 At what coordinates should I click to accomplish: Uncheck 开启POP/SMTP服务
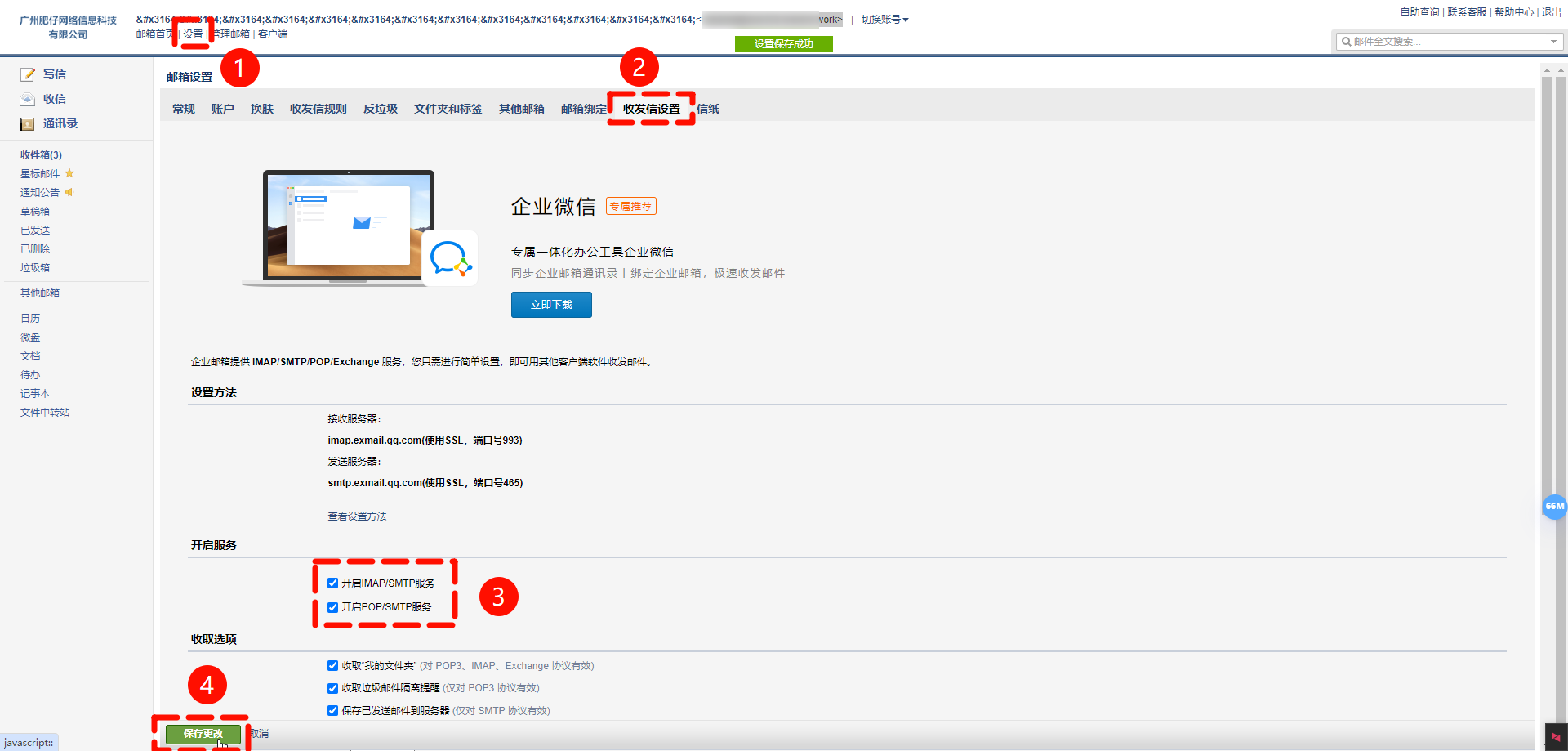pos(332,607)
